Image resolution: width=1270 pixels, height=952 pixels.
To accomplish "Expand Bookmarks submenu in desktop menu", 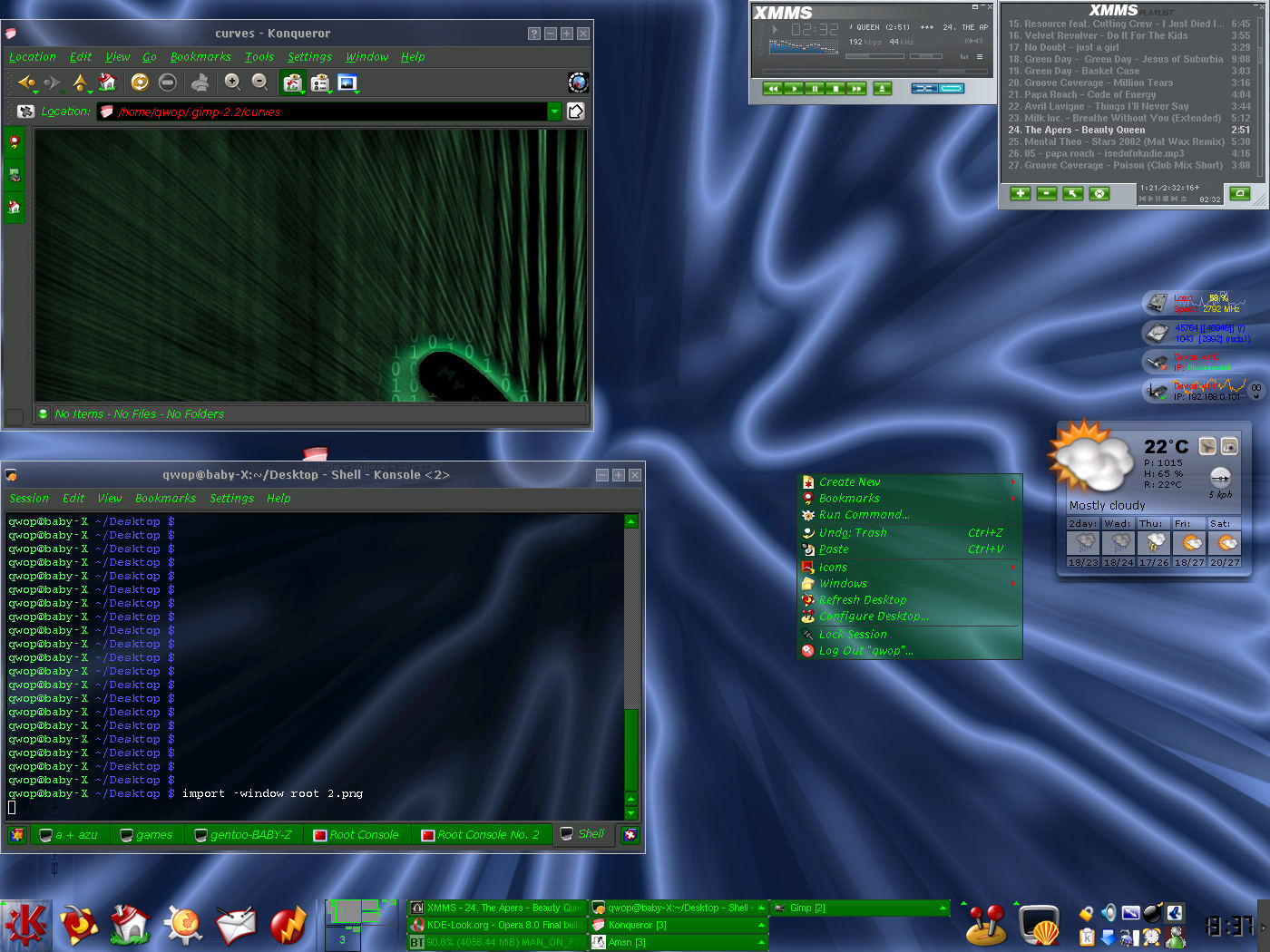I will pyautogui.click(x=910, y=499).
